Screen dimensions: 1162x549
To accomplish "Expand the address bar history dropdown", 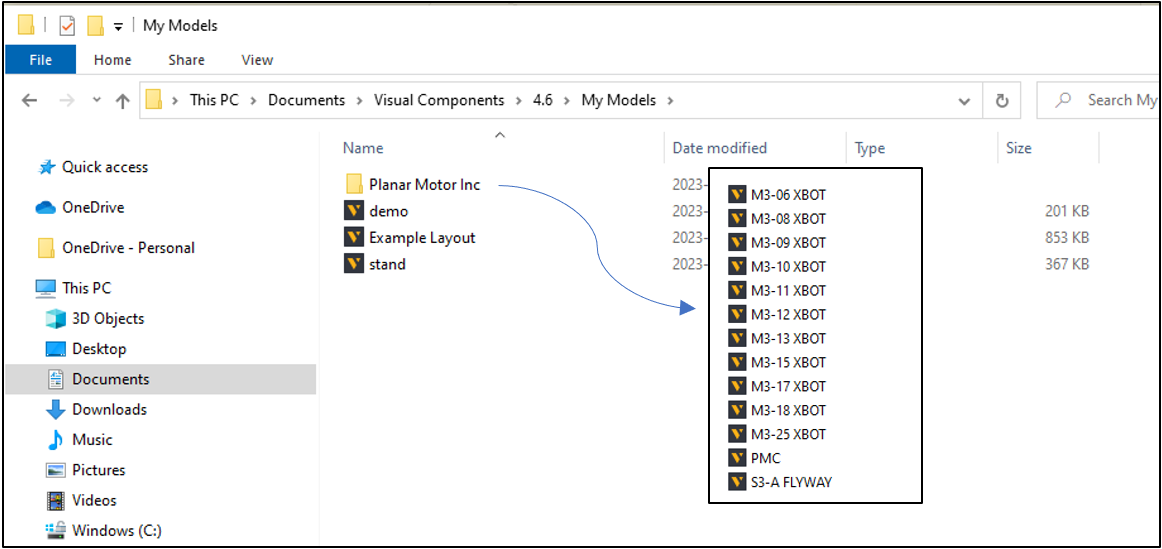I will 964,100.
